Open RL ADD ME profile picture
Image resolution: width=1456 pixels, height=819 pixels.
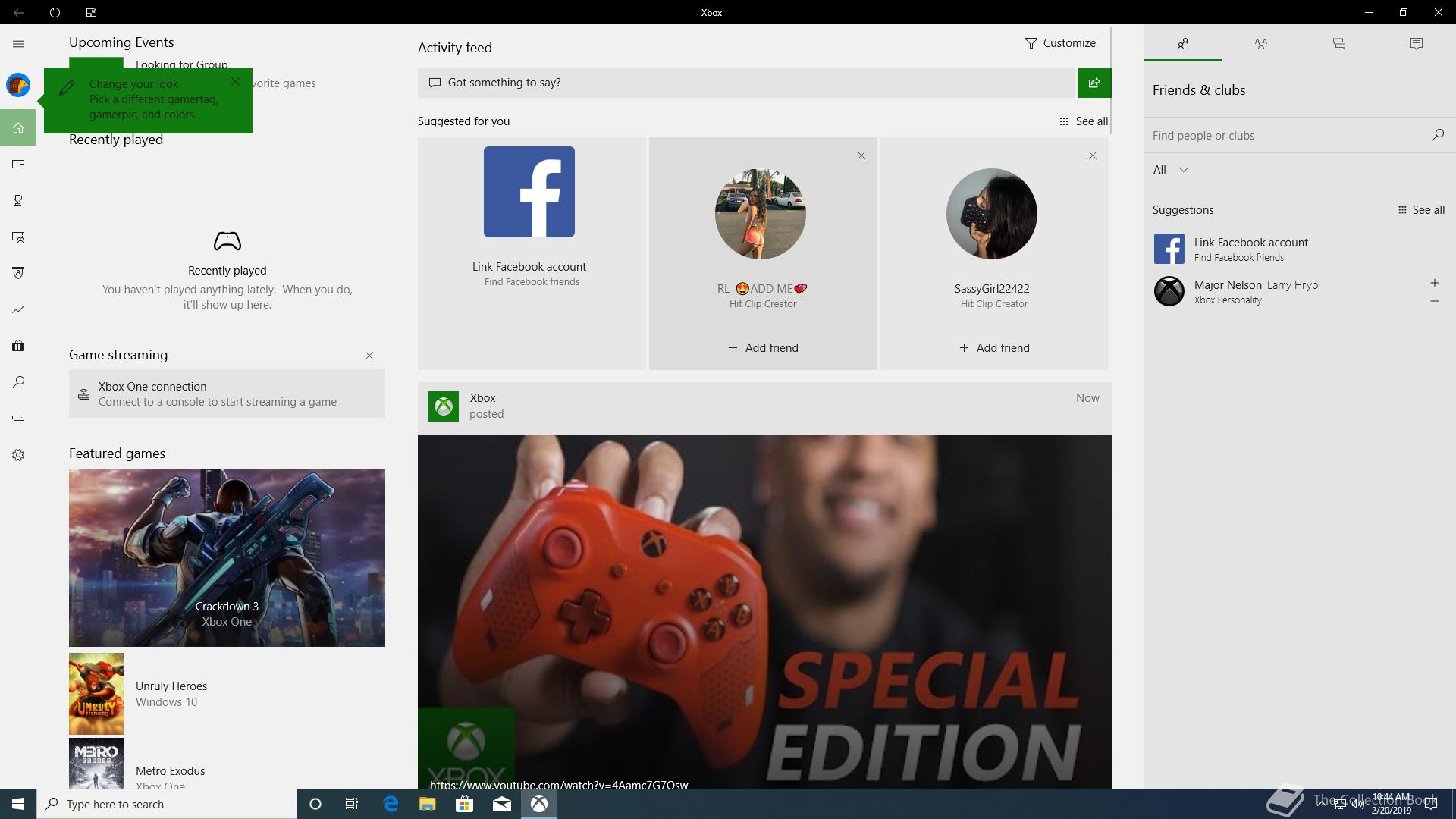[x=761, y=214]
